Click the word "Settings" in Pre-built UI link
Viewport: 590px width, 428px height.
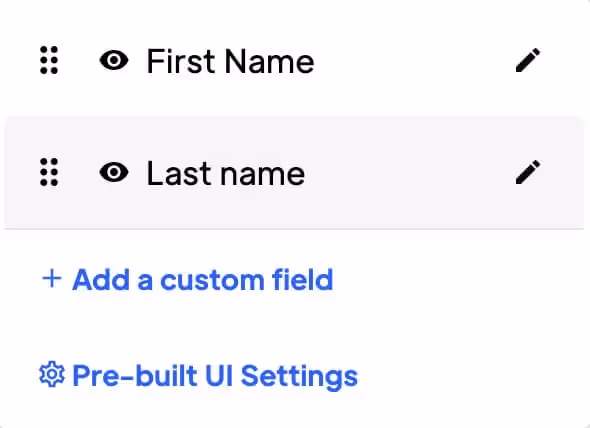299,376
